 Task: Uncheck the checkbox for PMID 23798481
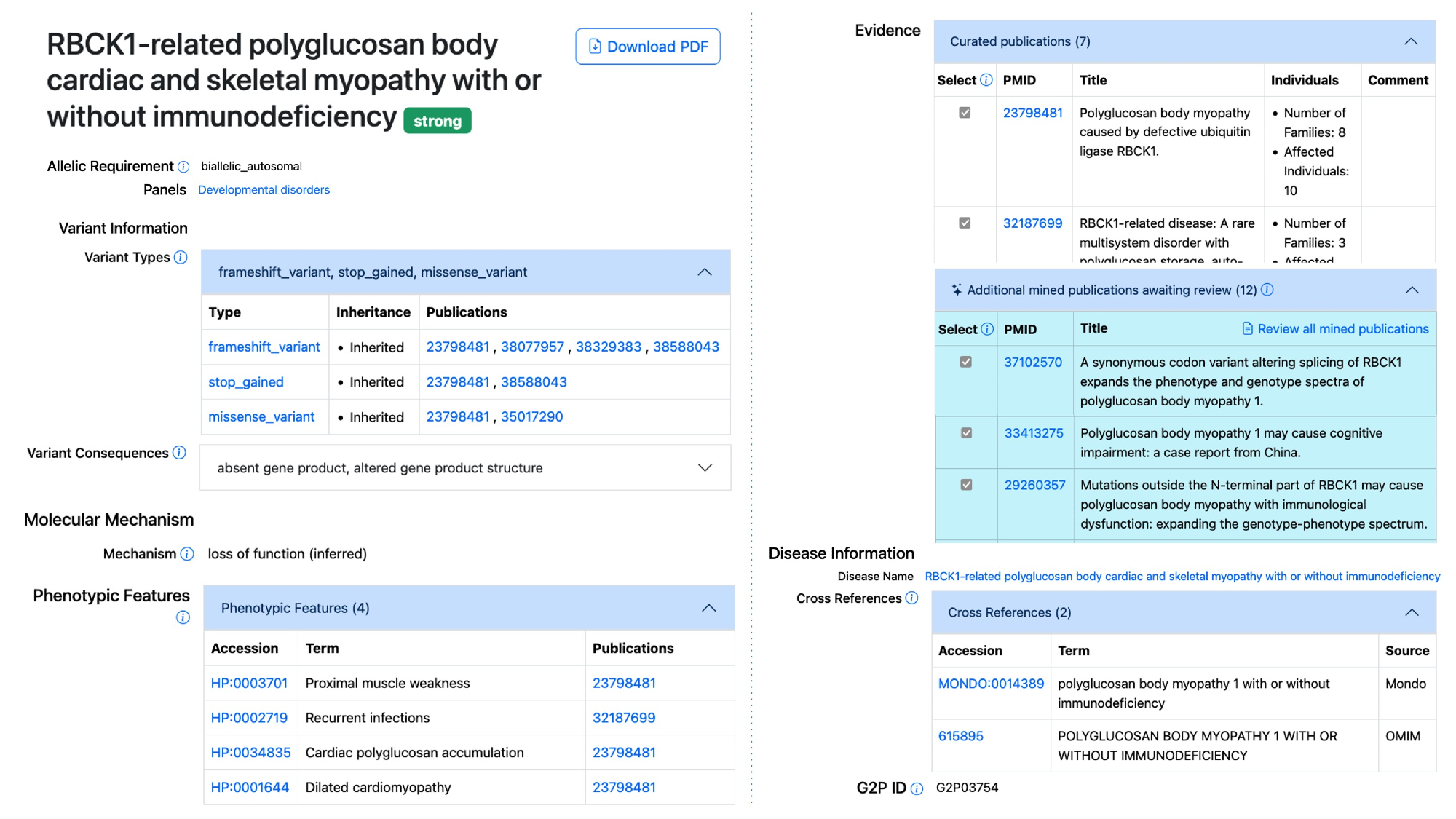pyautogui.click(x=965, y=113)
